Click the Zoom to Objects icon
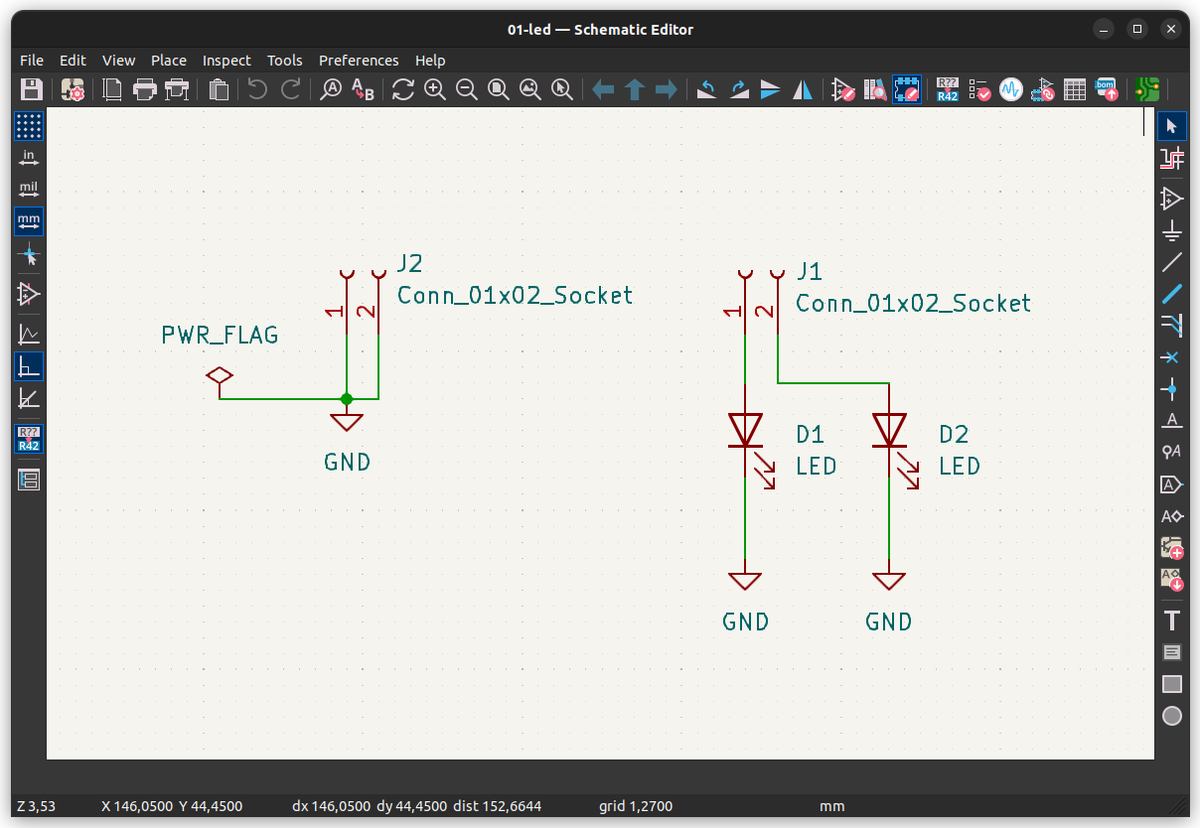The image size is (1200, 828). 531,90
